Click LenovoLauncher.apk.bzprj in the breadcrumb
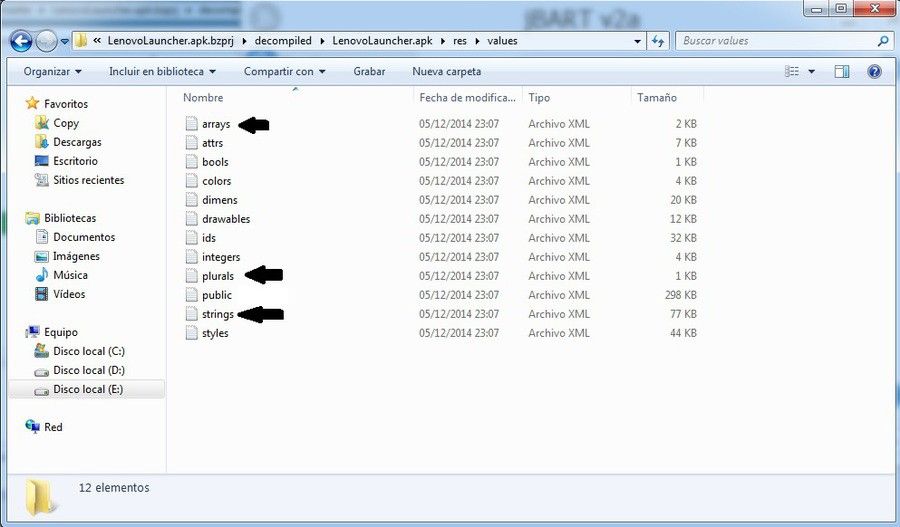Image resolution: width=900 pixels, height=527 pixels. (x=170, y=41)
